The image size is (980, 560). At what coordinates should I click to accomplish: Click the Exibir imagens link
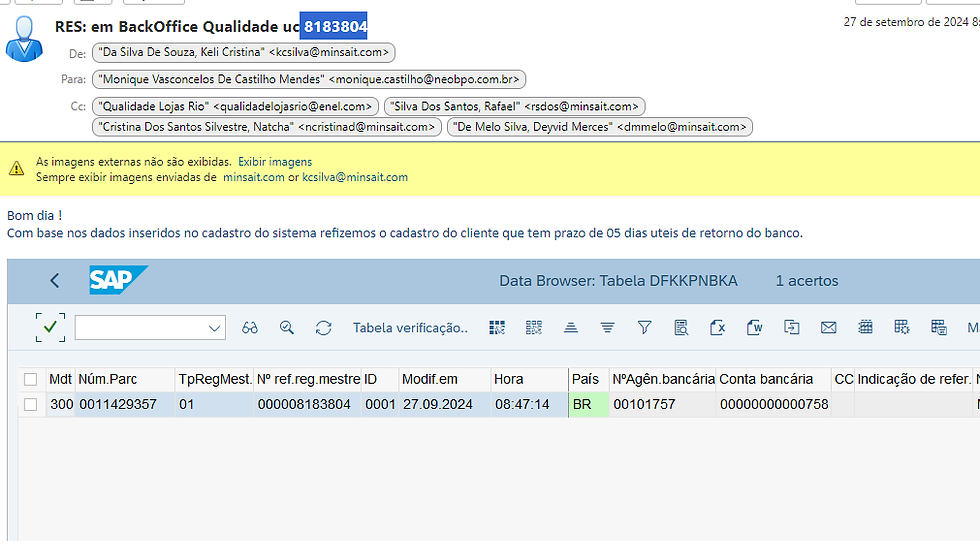point(275,162)
